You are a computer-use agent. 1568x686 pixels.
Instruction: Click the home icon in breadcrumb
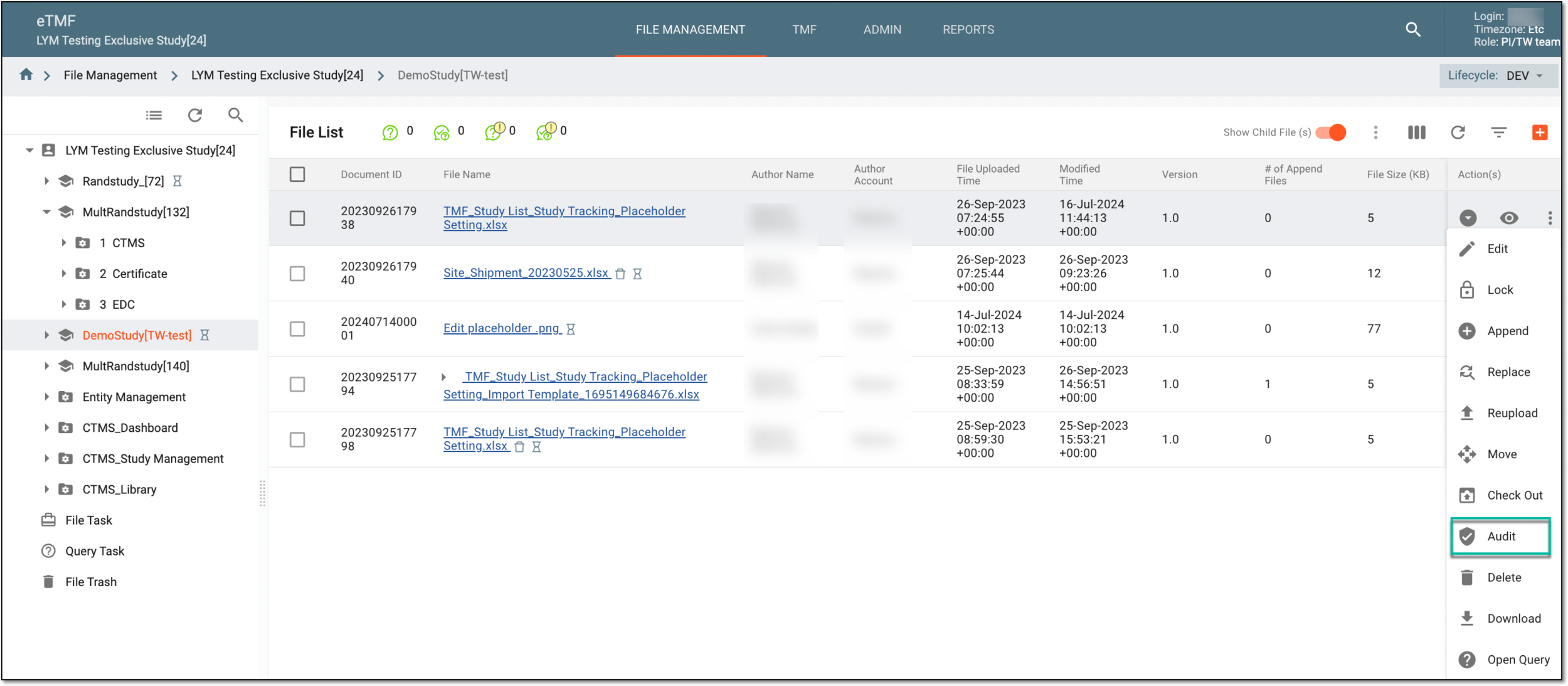pos(26,75)
